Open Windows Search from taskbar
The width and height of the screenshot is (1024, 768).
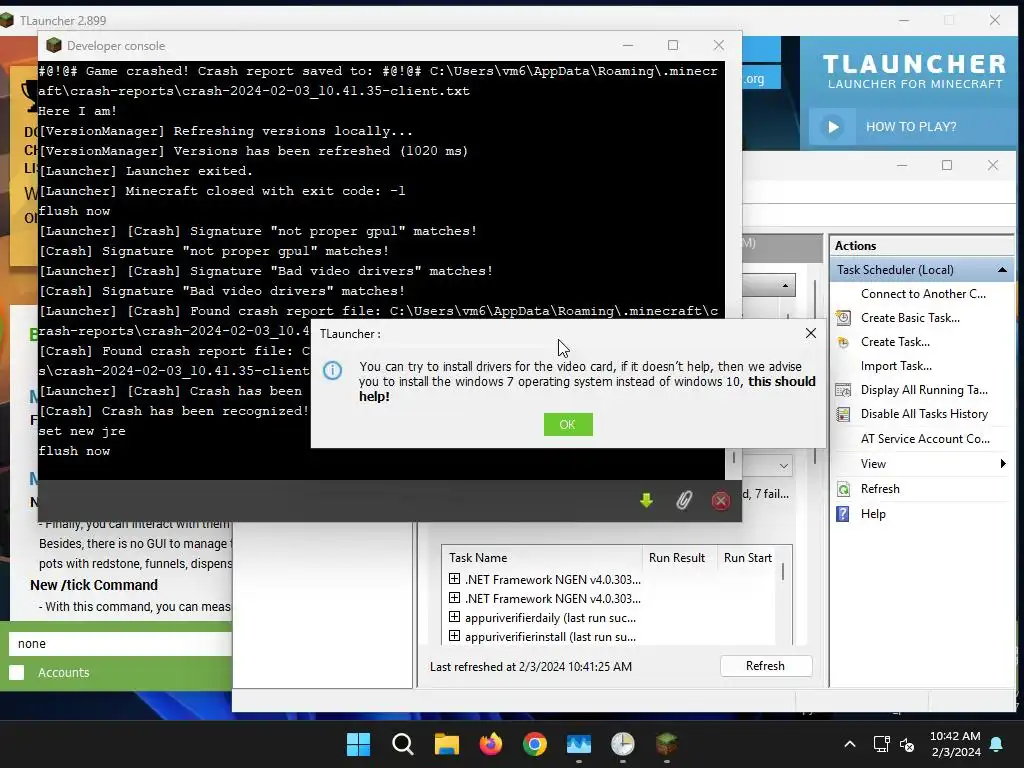click(x=402, y=744)
